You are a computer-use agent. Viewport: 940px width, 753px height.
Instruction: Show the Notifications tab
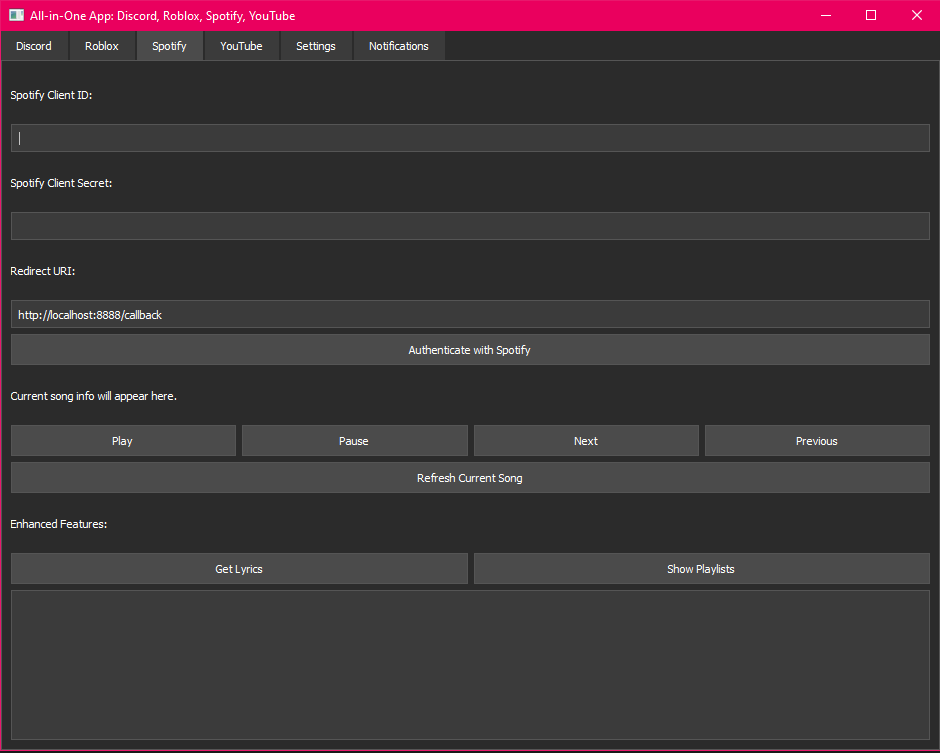[398, 46]
